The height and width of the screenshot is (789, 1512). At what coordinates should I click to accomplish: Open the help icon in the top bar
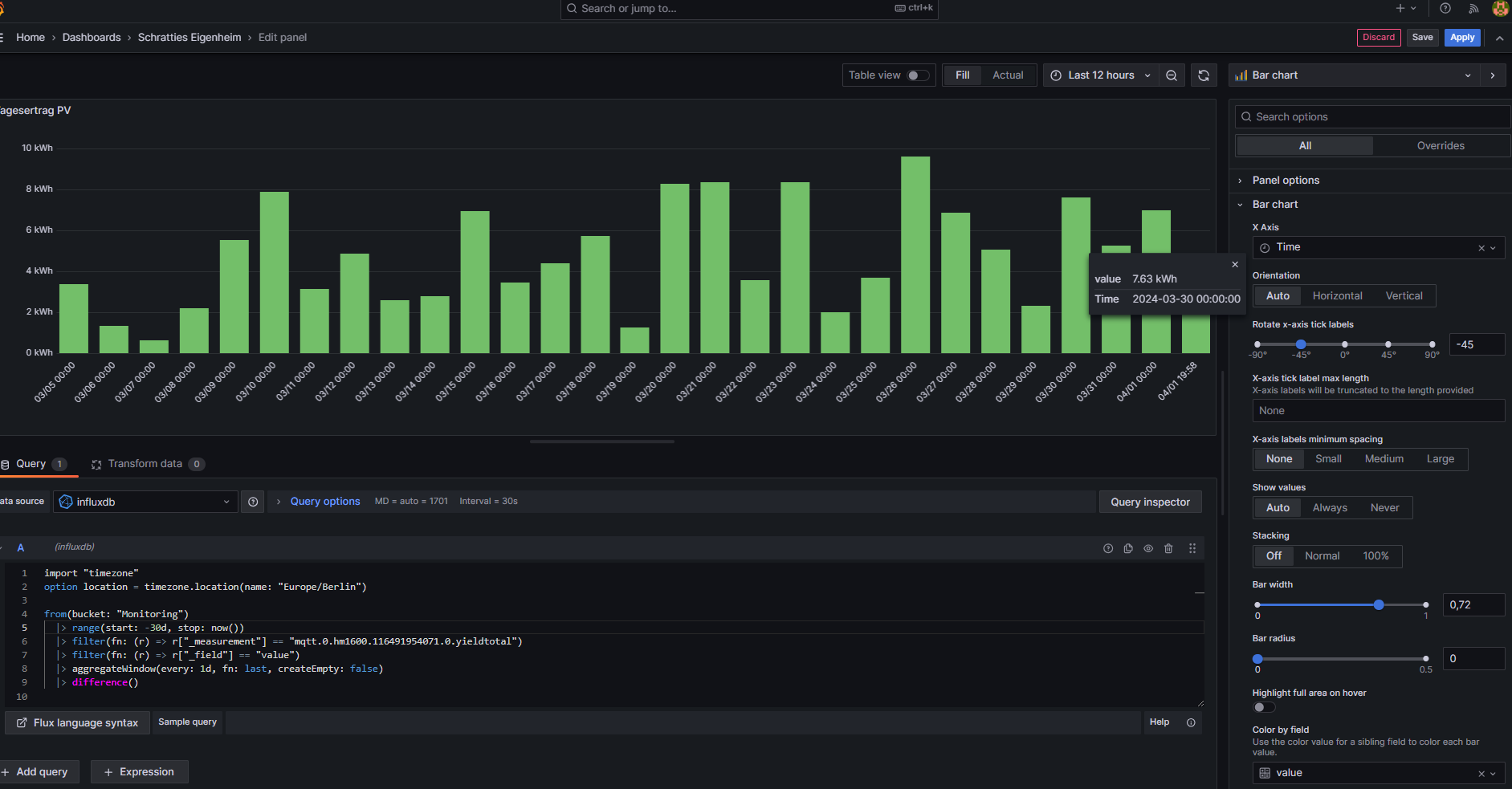point(1445,9)
